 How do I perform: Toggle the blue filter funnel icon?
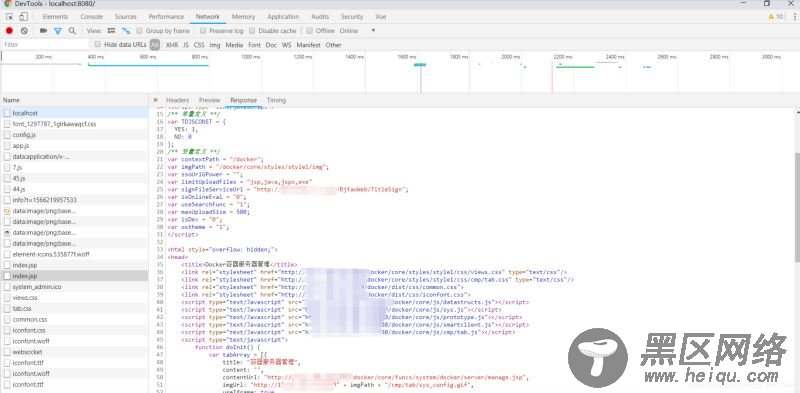(58, 31)
